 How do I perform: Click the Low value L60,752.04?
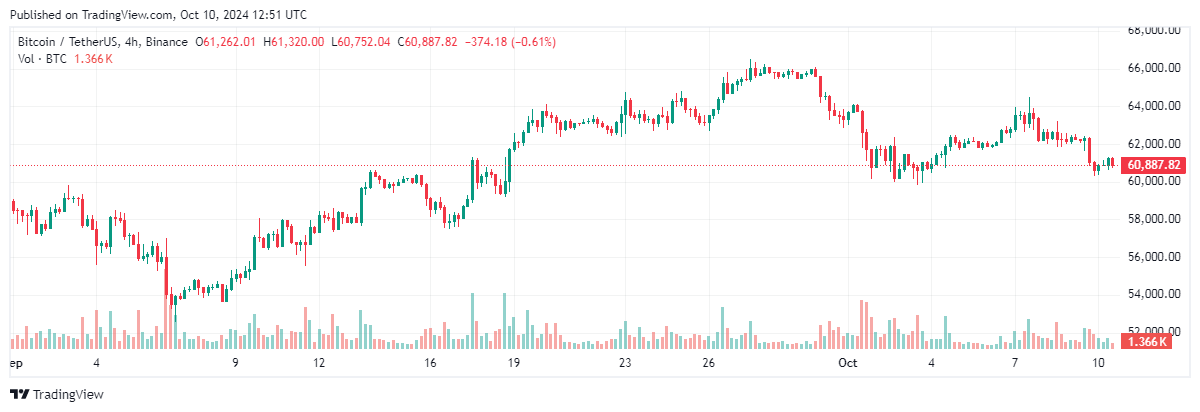[361, 42]
